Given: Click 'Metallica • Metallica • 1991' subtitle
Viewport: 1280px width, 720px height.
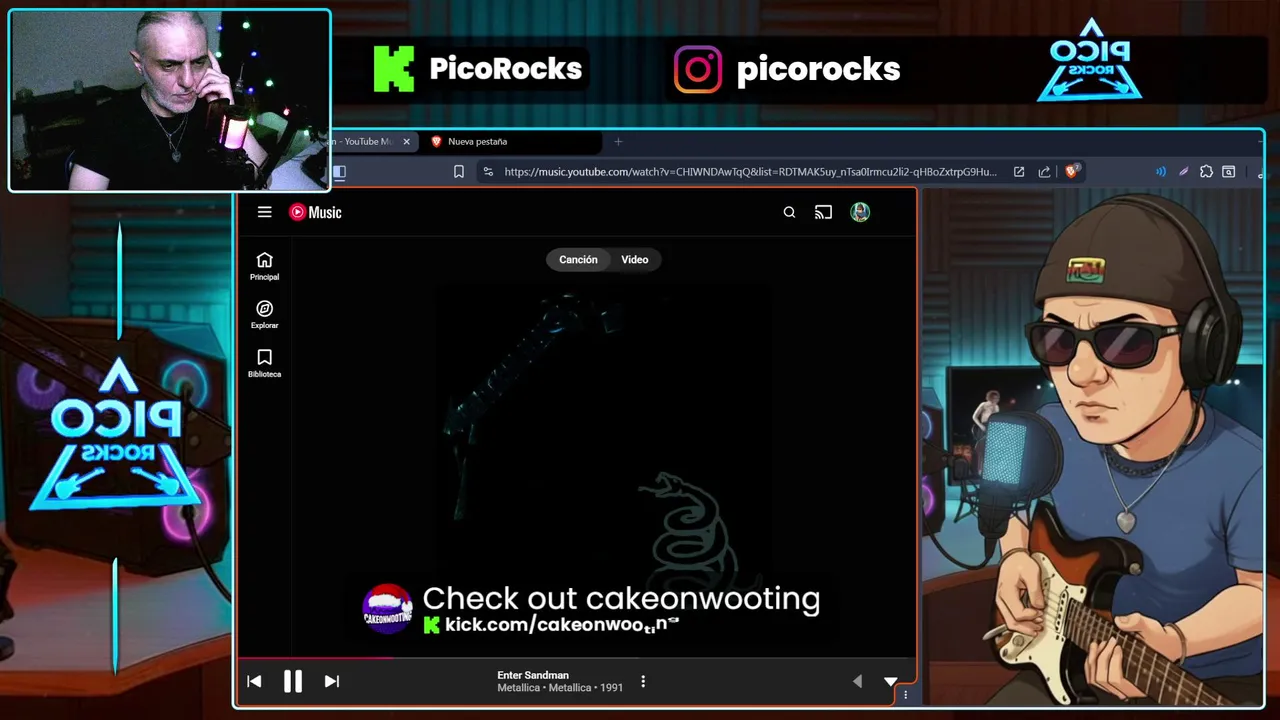Looking at the screenshot, I should click(560, 688).
